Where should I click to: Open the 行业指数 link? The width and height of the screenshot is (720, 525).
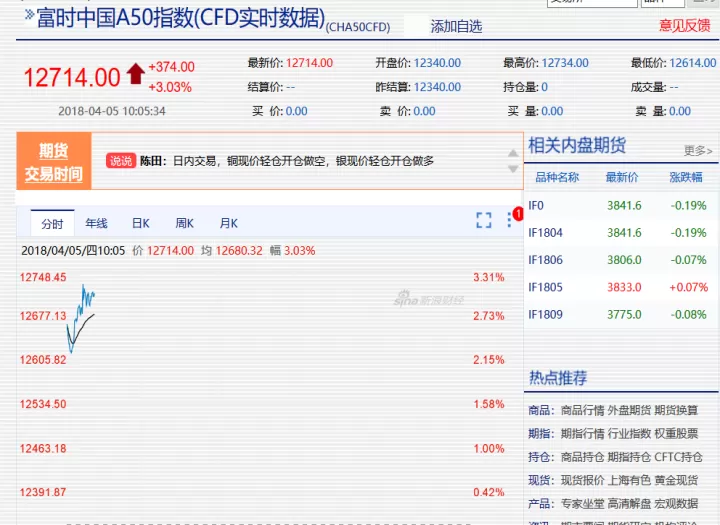629,434
